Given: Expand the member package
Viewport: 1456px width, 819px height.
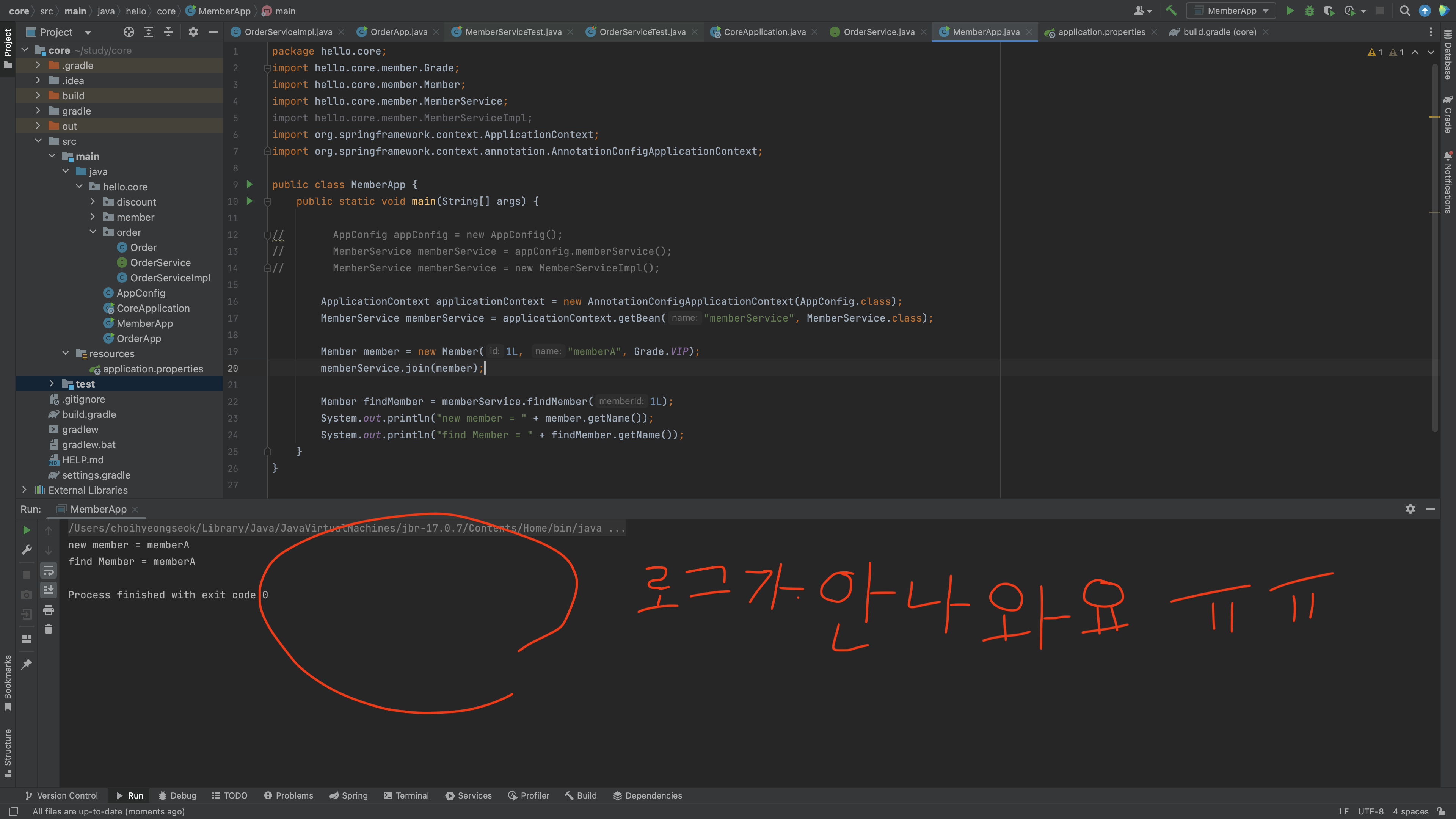Looking at the screenshot, I should (x=93, y=217).
